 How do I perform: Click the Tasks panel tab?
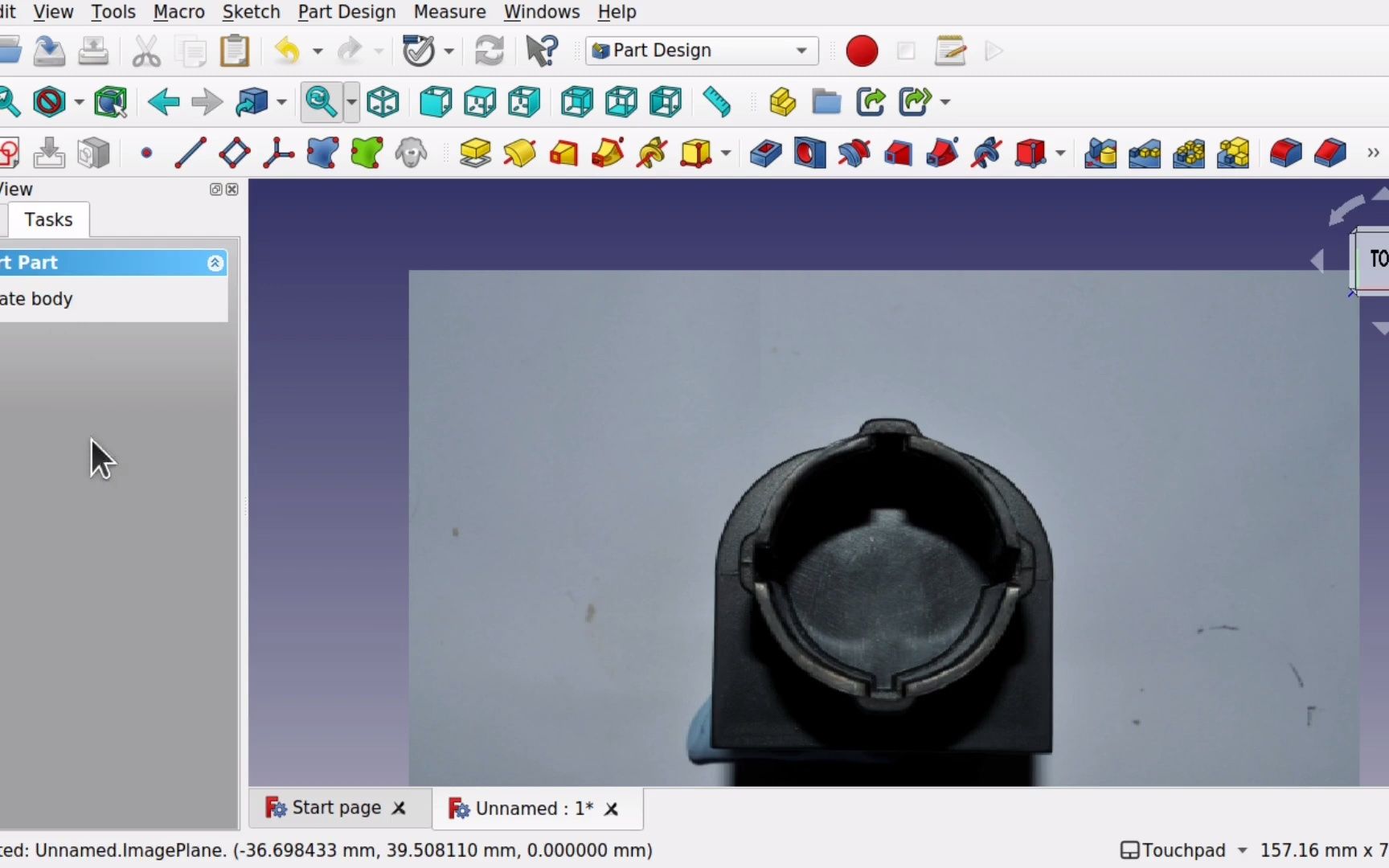[x=47, y=219]
